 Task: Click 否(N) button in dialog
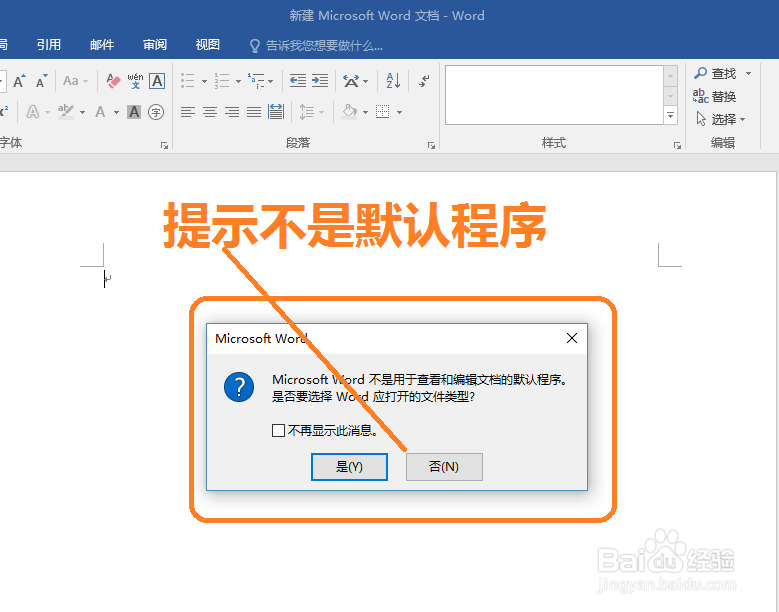[444, 467]
